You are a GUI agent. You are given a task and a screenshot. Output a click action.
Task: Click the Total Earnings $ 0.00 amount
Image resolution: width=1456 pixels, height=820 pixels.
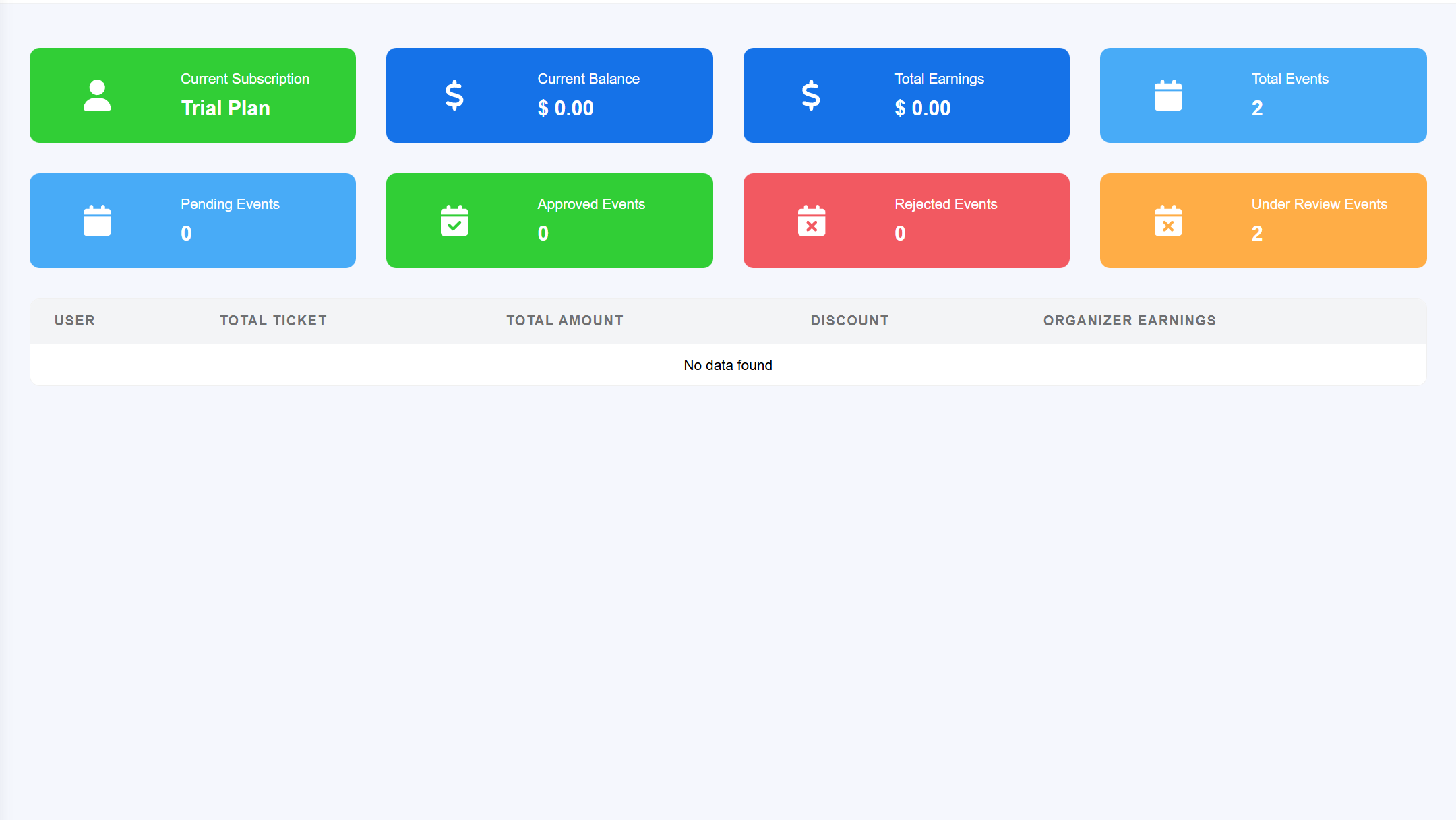click(x=922, y=108)
